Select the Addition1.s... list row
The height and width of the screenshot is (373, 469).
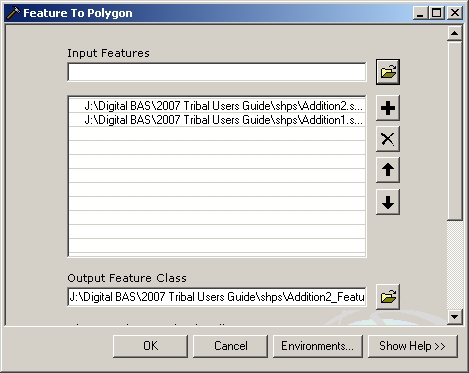point(217,120)
